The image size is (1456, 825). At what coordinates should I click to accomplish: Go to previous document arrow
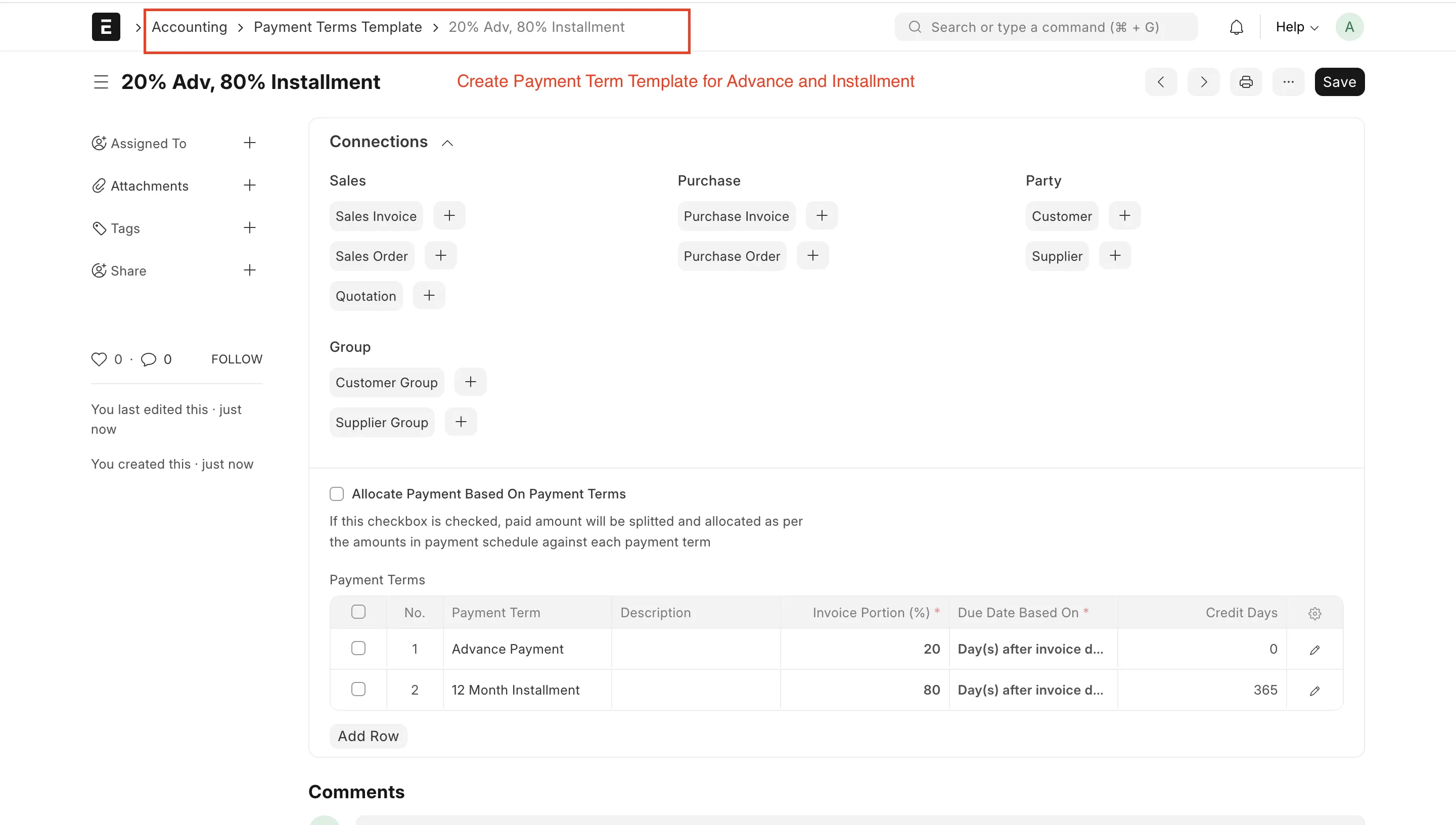(1161, 82)
